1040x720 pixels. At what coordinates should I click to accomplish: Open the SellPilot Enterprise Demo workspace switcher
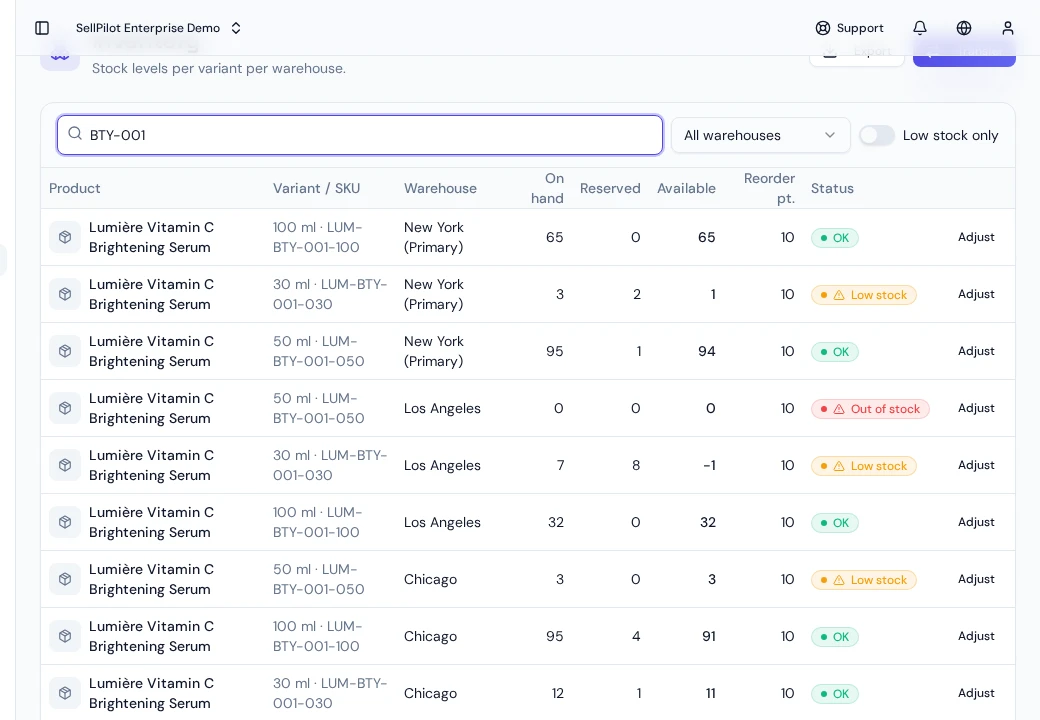[159, 28]
